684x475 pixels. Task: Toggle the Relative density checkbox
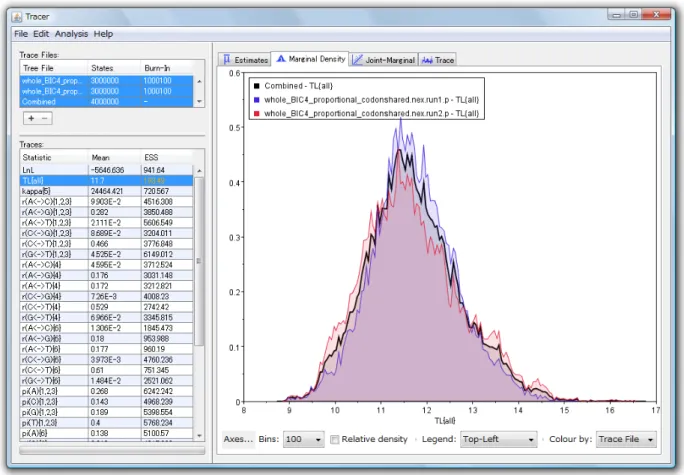point(335,439)
